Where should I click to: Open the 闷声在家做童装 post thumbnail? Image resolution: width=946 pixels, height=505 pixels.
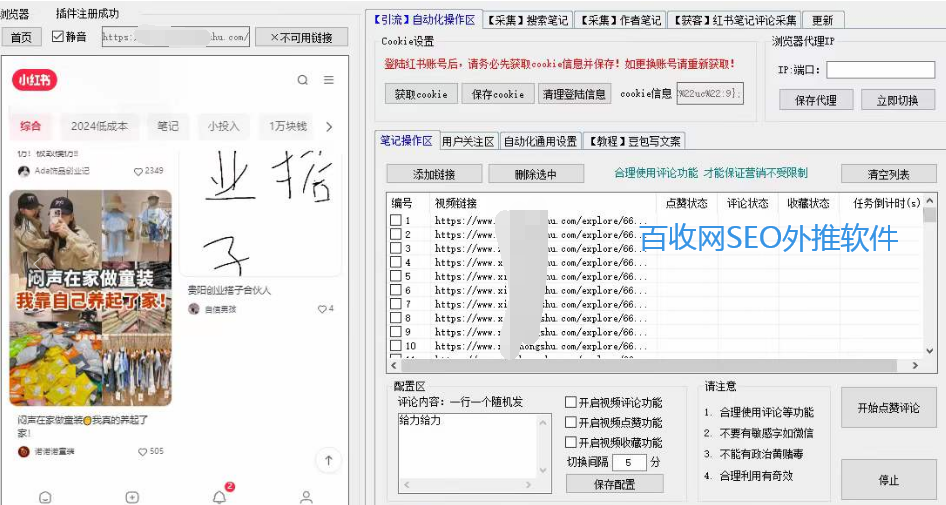90,298
